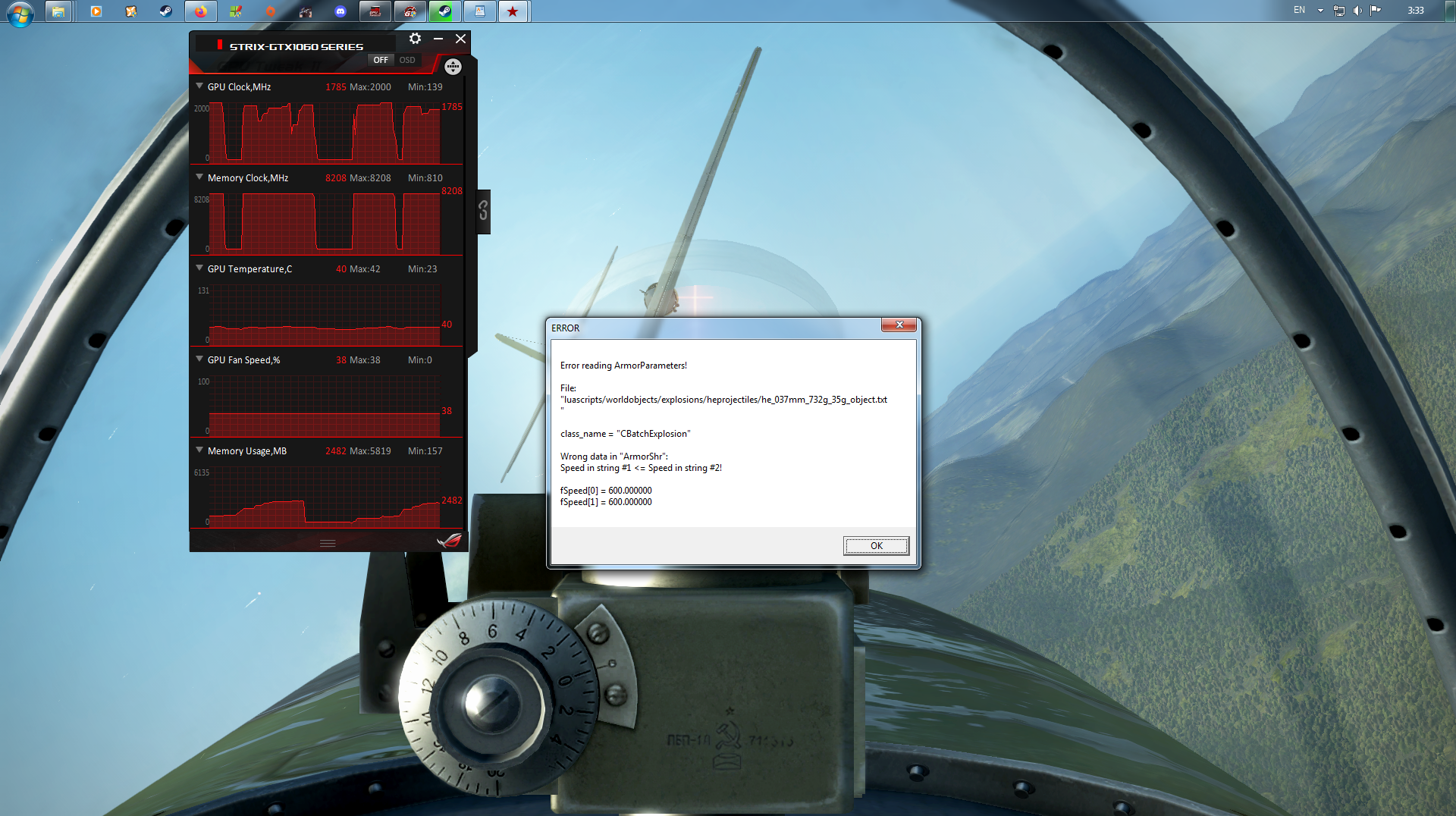This screenshot has width=1456, height=816.
Task: Collapse the GPU Temperature,C graph
Action: pyautogui.click(x=199, y=268)
